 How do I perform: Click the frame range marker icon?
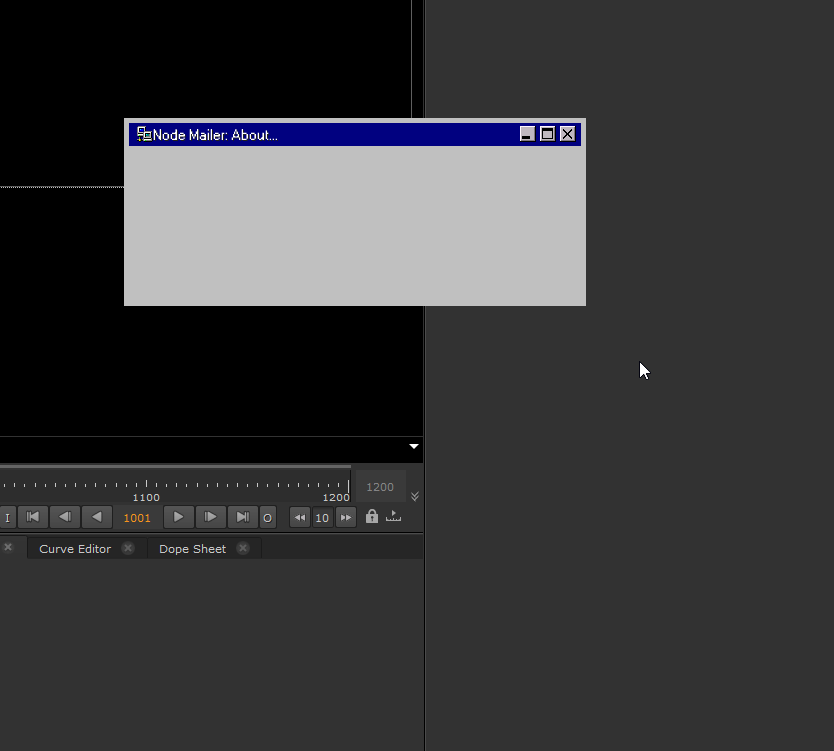tap(393, 516)
